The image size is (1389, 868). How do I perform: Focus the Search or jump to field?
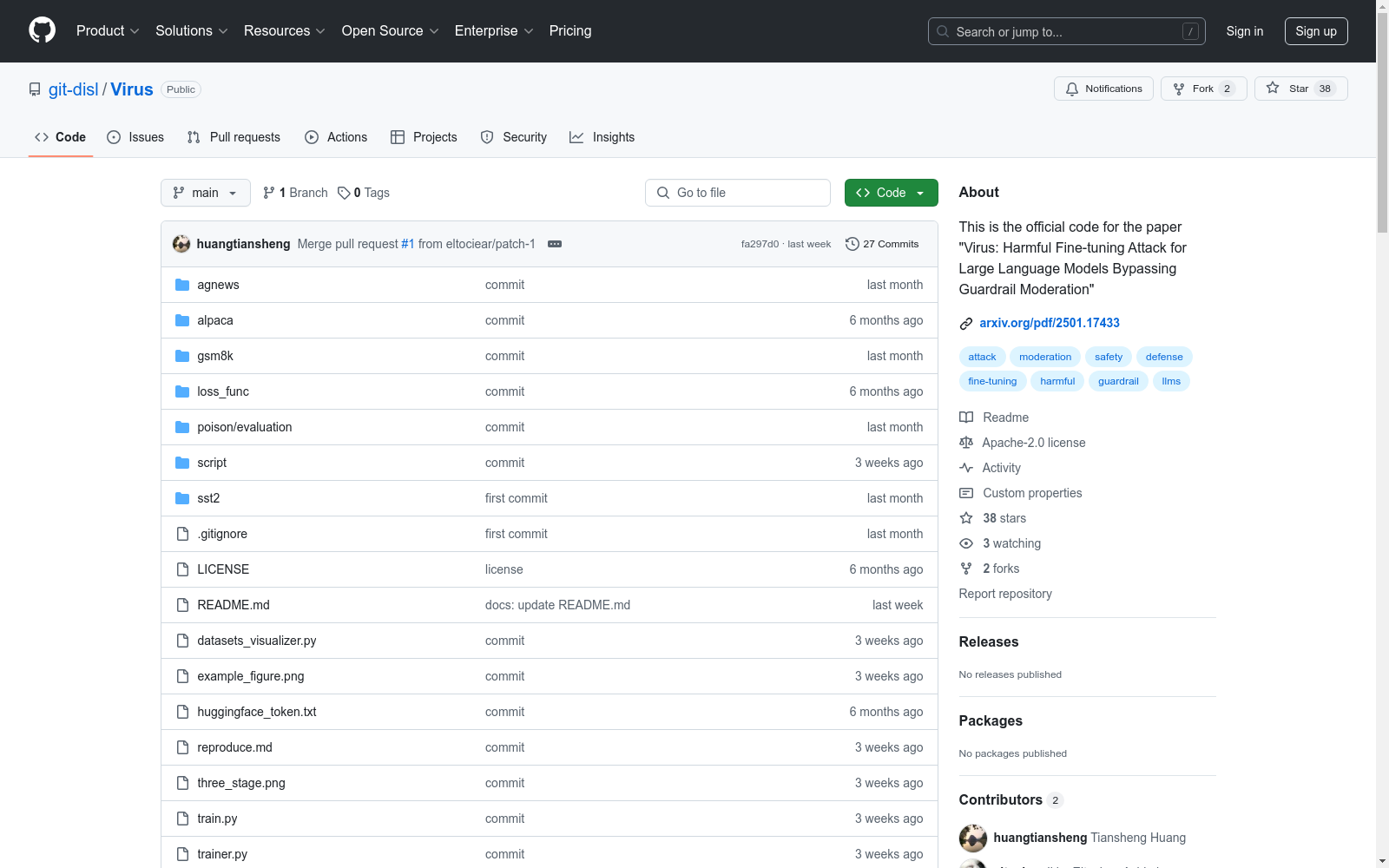click(1067, 31)
